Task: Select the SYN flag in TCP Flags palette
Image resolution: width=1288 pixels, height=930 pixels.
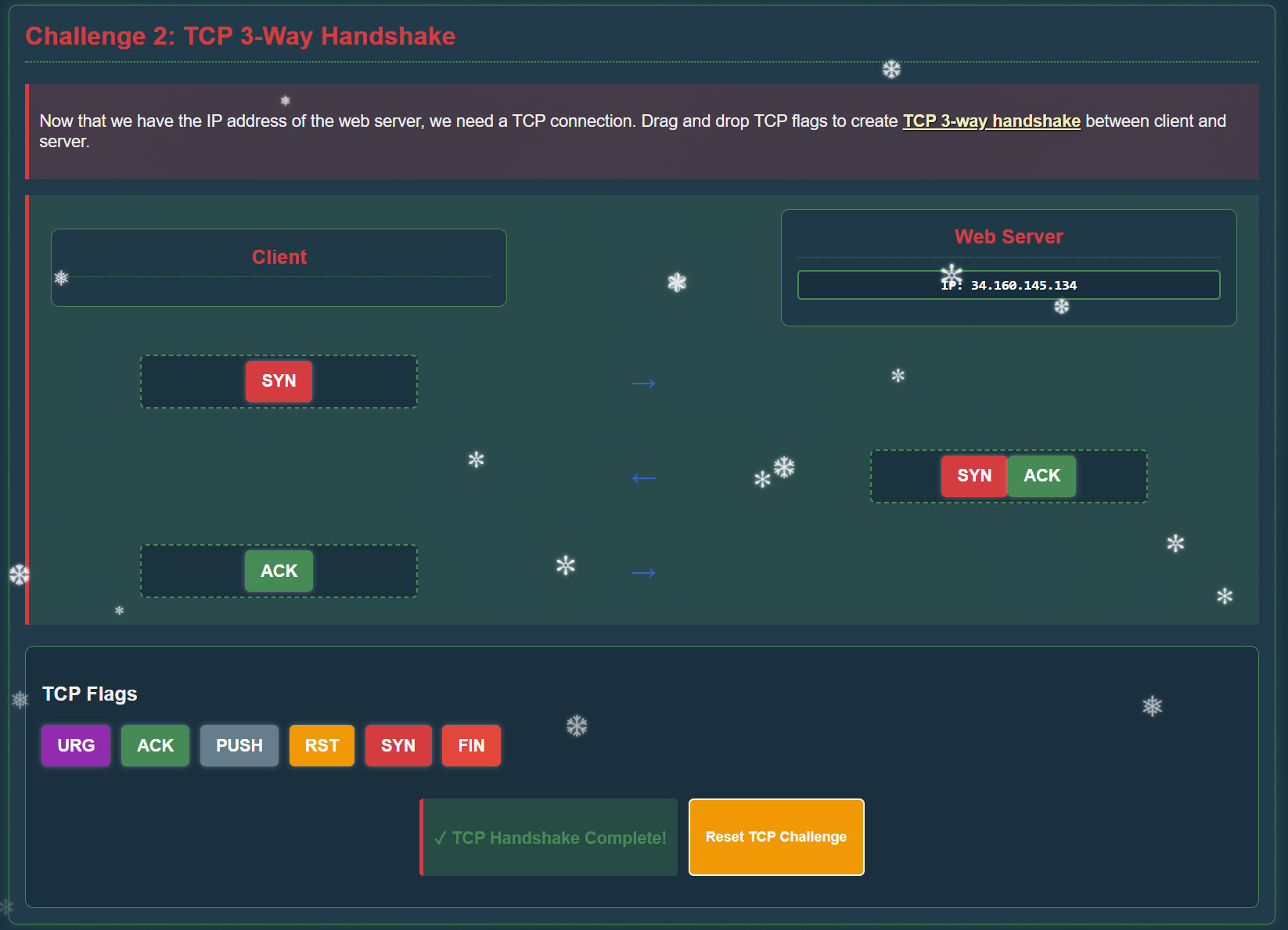Action: tap(398, 745)
